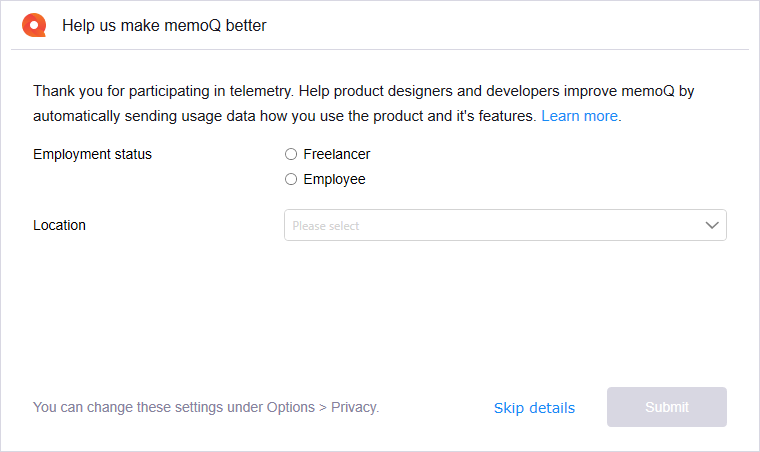Open the Learn more link
The image size is (760, 452).
(x=581, y=116)
